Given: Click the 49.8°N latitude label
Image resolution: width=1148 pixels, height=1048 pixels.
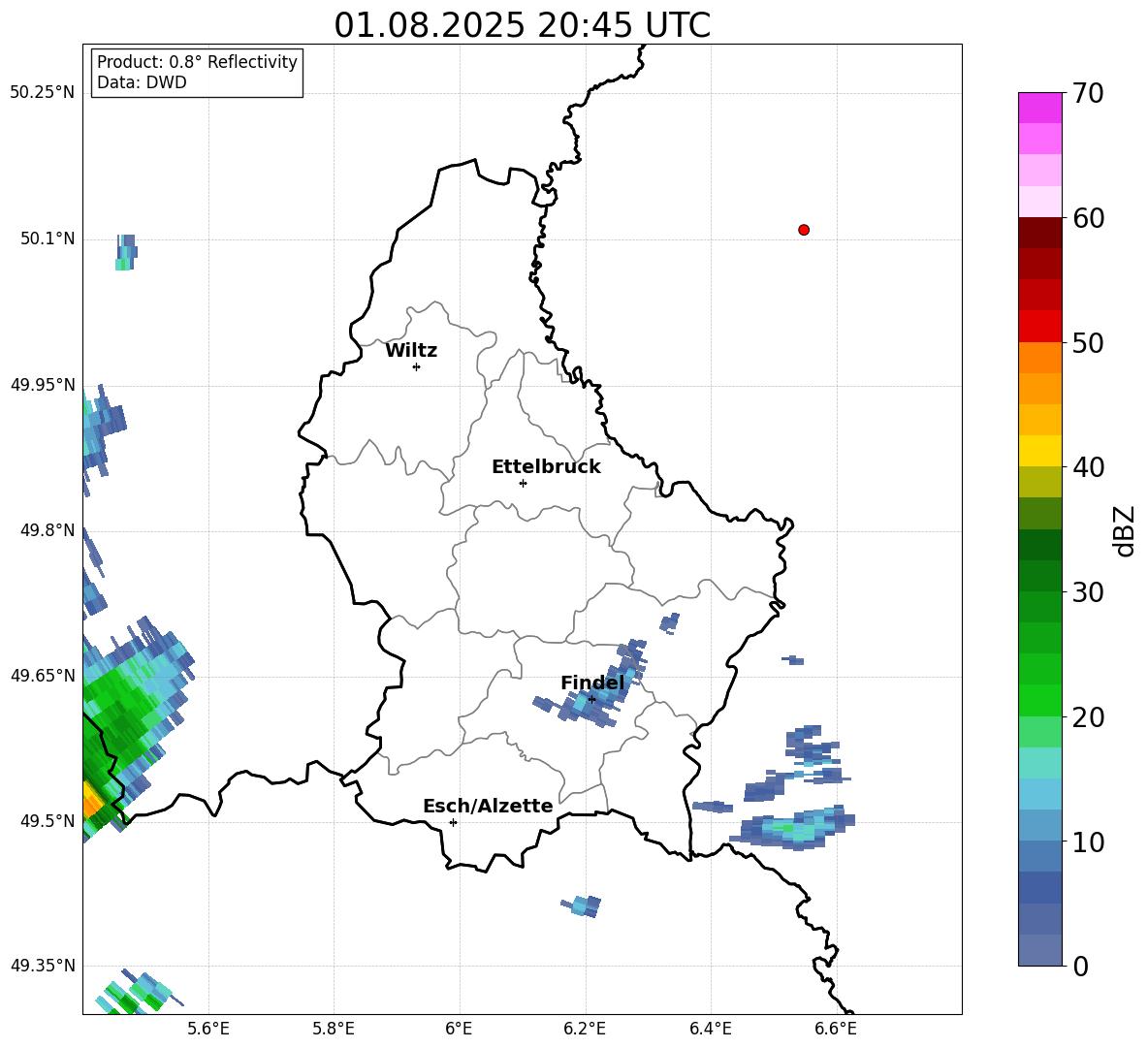Looking at the screenshot, I should point(47,530).
